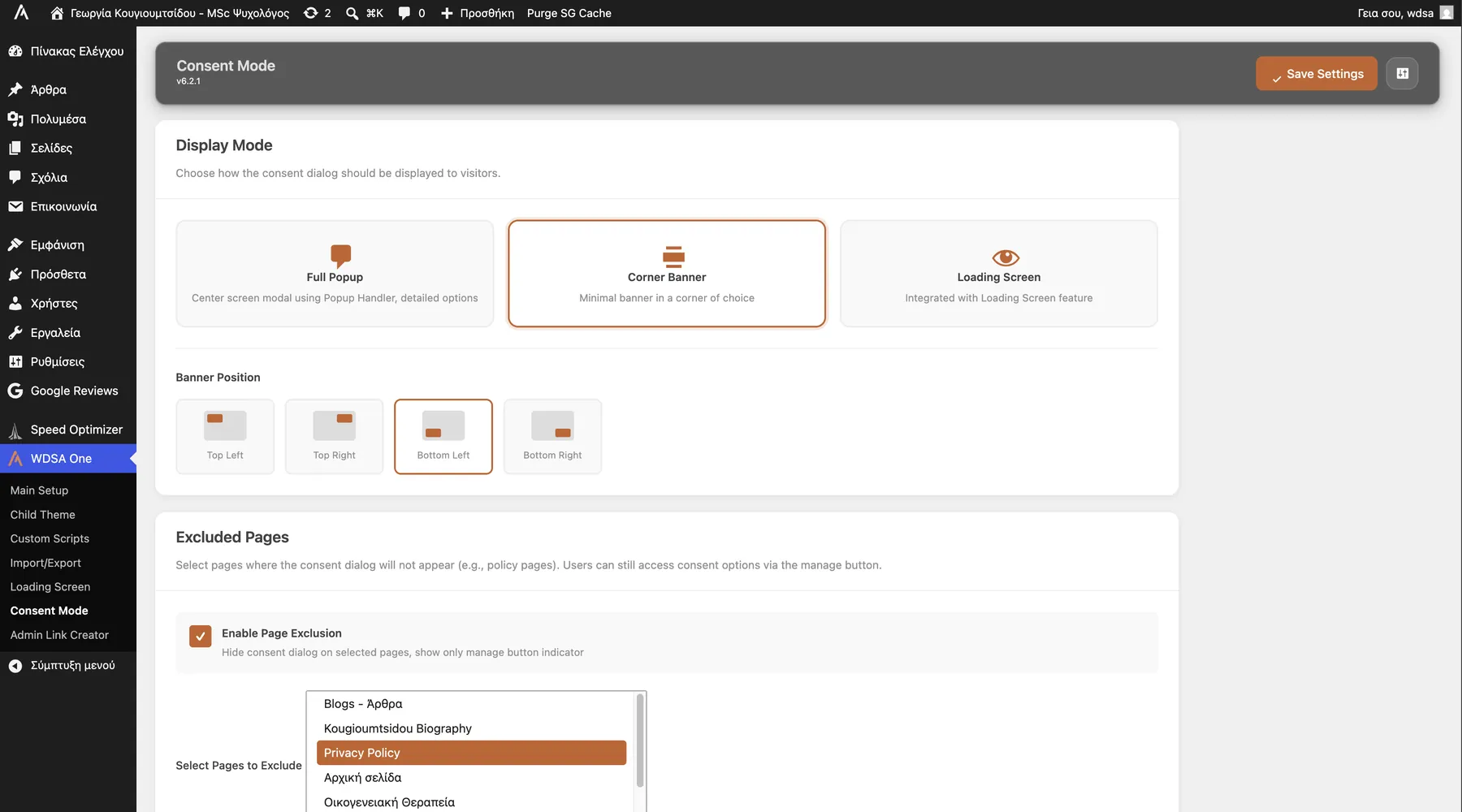
Task: Open Import/Export submenu item
Action: tap(45, 563)
